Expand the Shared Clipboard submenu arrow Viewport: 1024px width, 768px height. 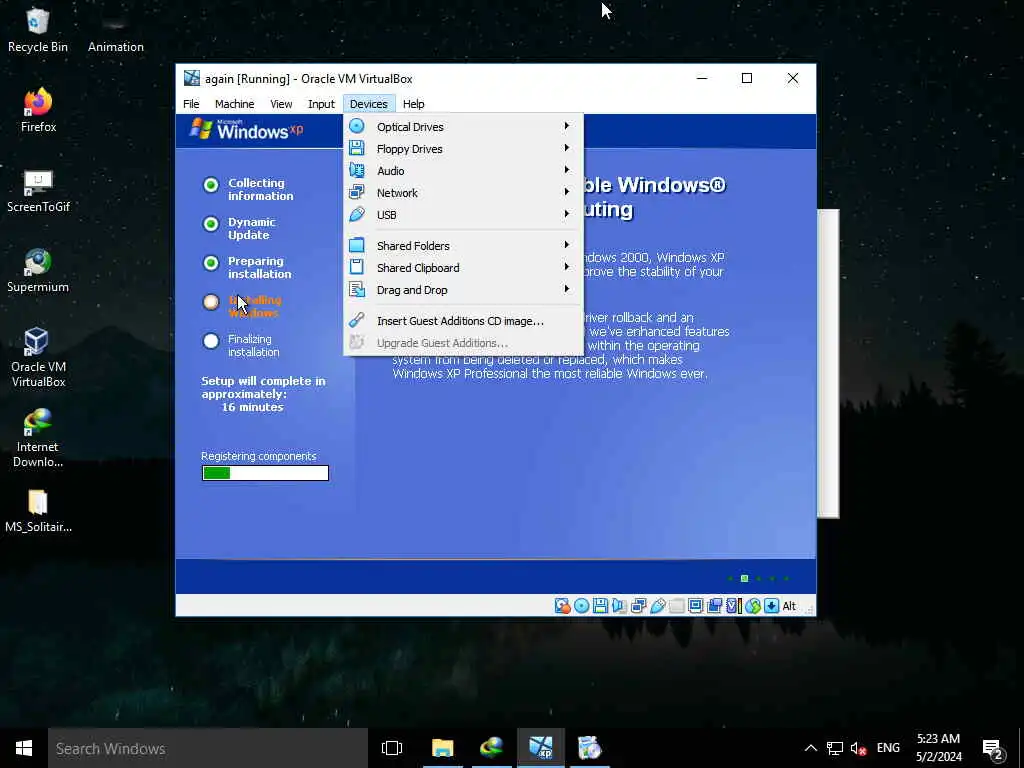[x=566, y=267]
